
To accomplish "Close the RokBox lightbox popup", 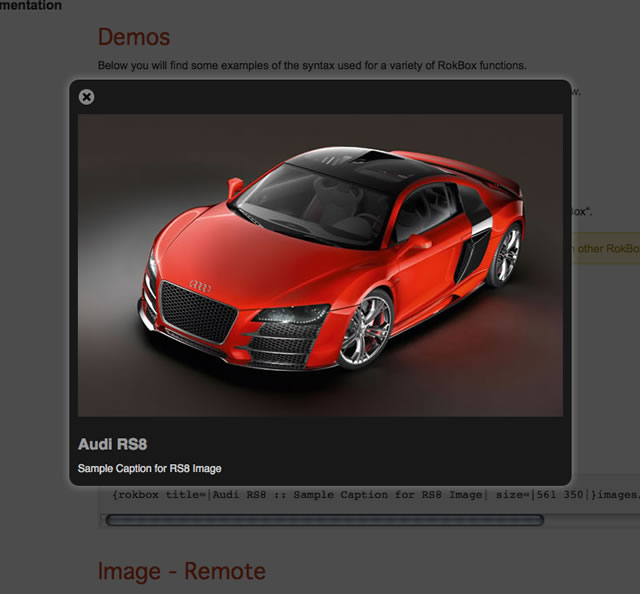I will 87,97.
